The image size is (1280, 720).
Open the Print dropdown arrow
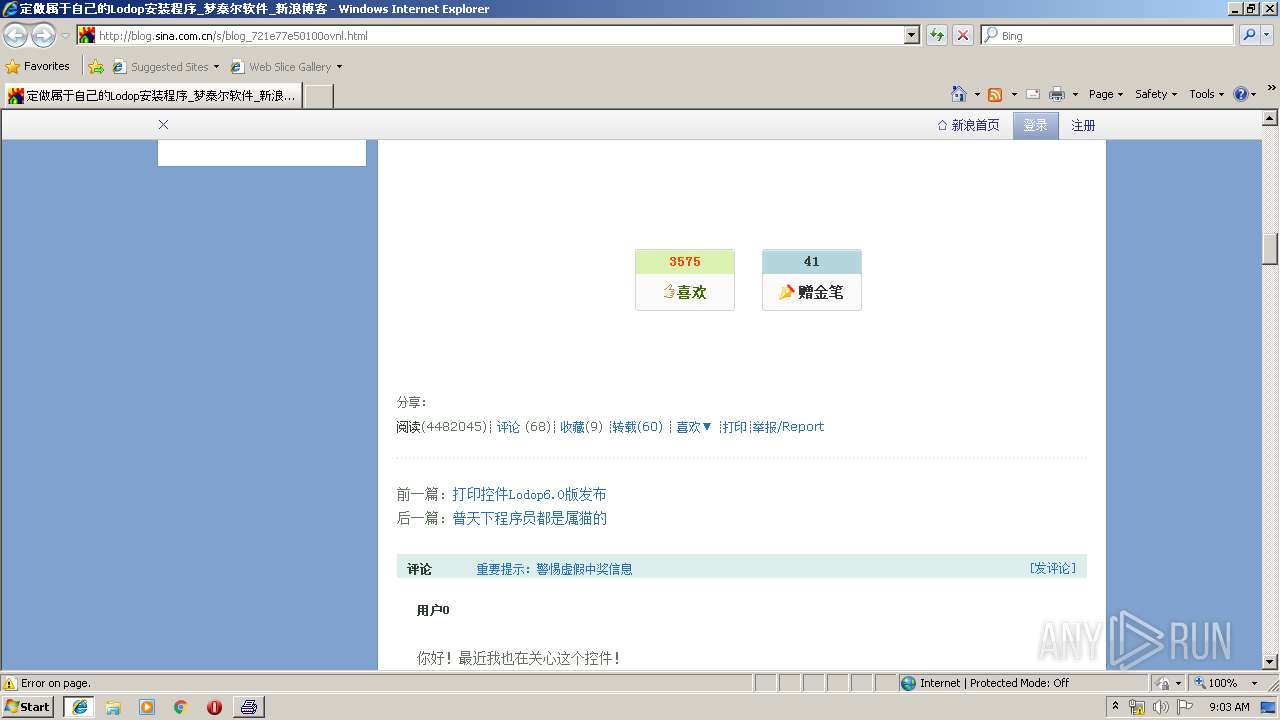tap(1075, 94)
